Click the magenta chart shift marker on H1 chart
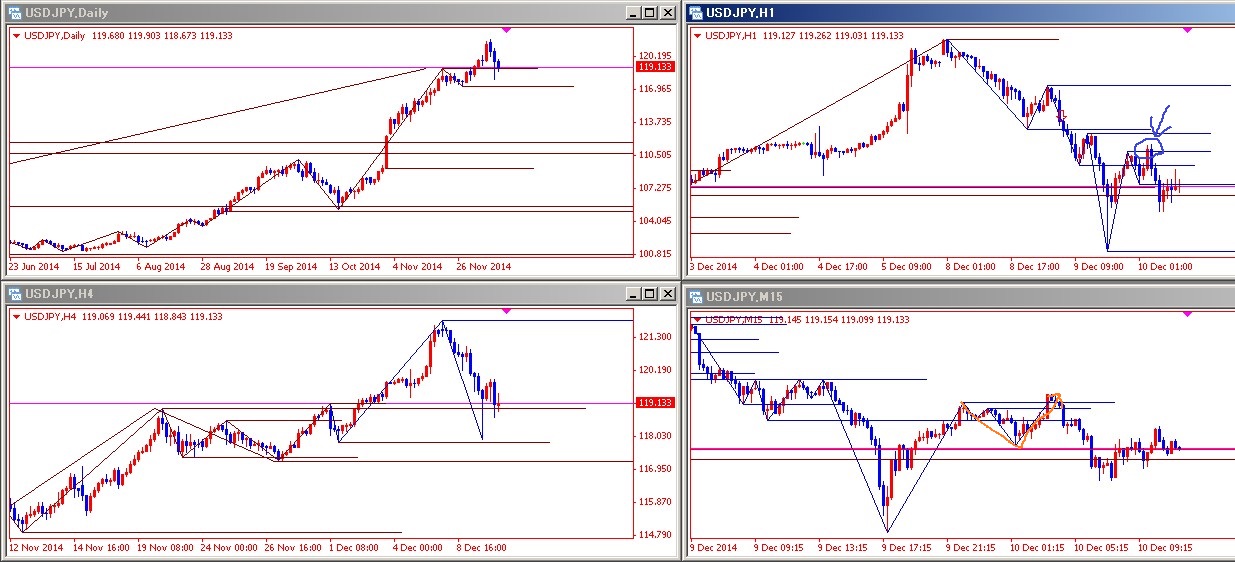Screen dimensions: 1235x562 pos(1187,30)
